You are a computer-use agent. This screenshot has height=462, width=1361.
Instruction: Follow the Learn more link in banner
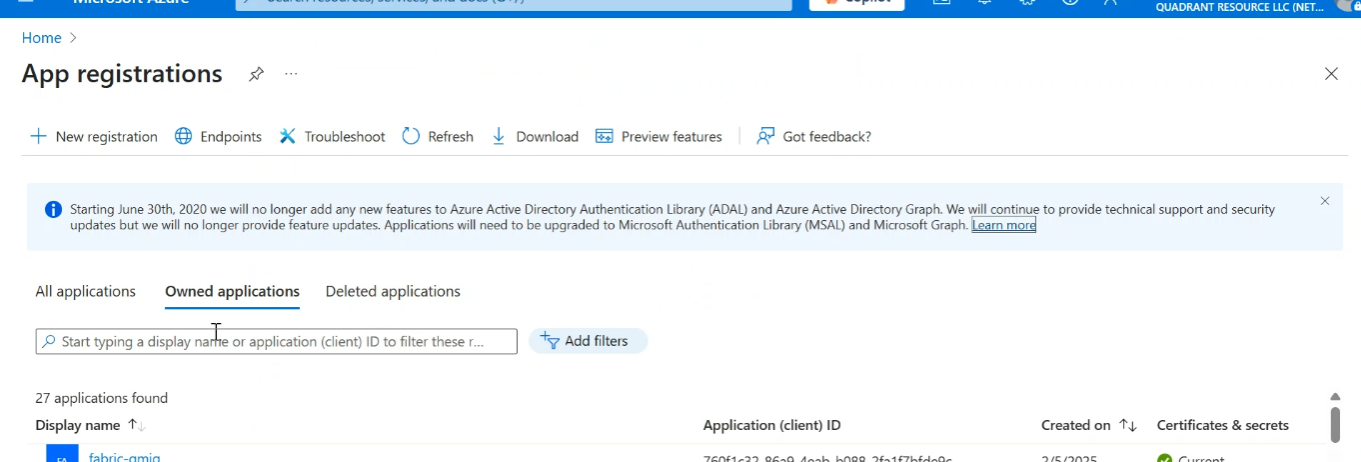pyautogui.click(x=1004, y=225)
